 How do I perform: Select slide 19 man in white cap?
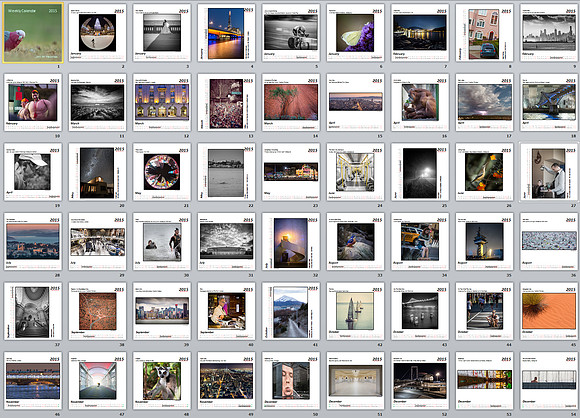33,172
